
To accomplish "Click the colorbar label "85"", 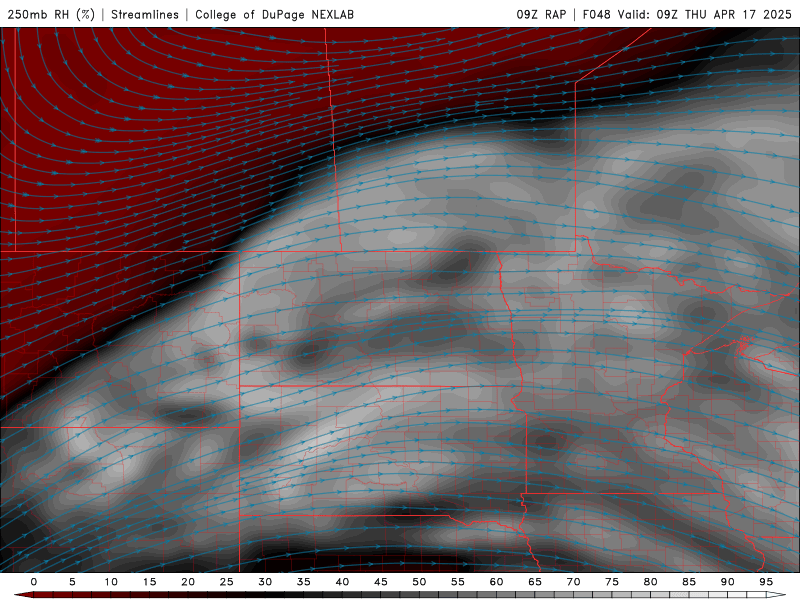I will coord(689,582).
